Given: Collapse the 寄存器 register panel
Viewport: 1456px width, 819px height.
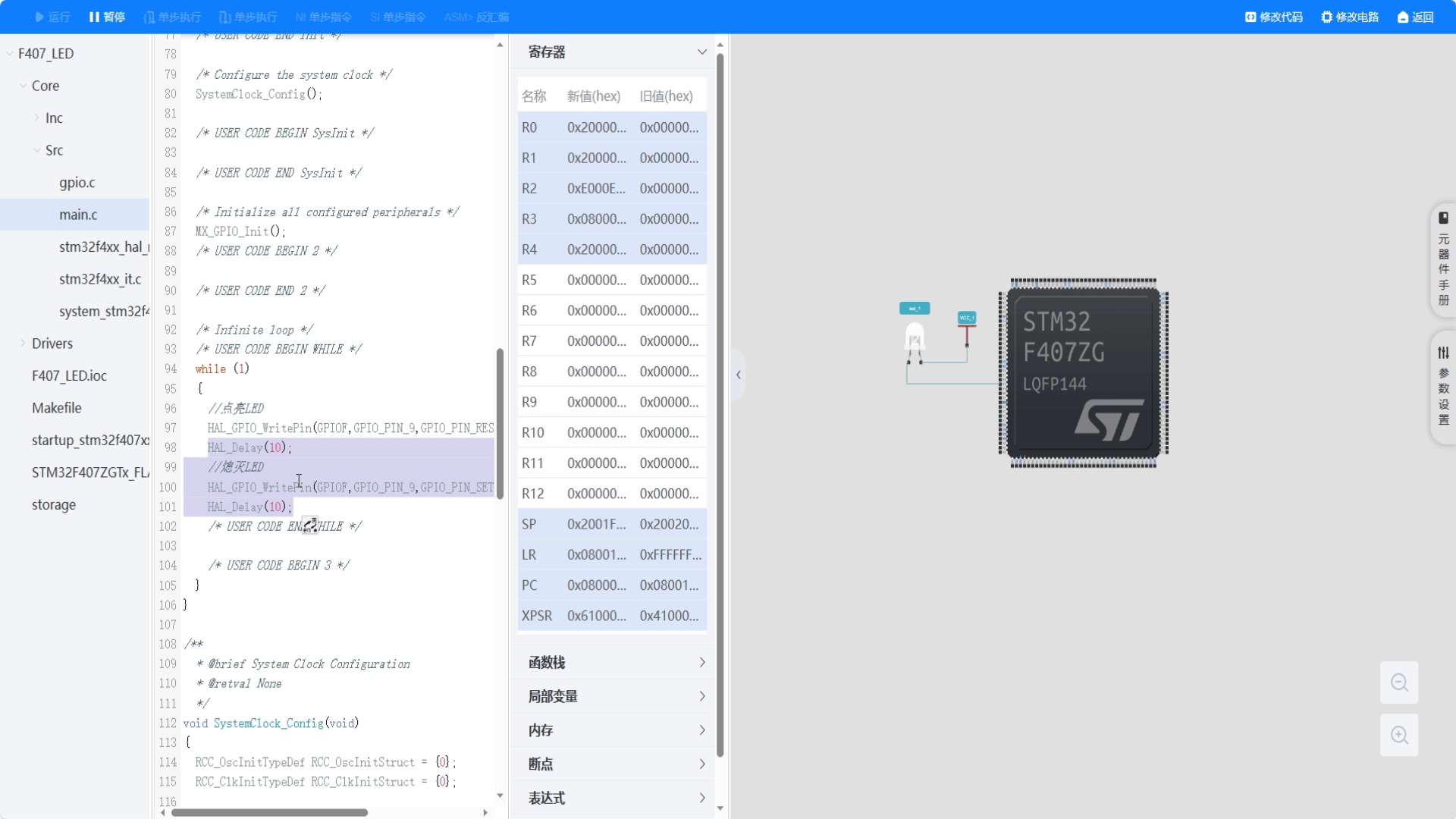Looking at the screenshot, I should [701, 52].
